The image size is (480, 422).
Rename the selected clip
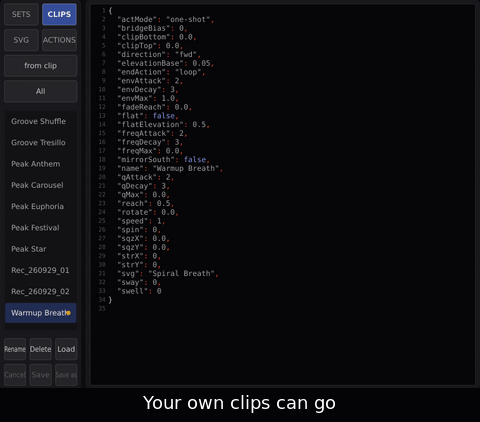[15, 349]
